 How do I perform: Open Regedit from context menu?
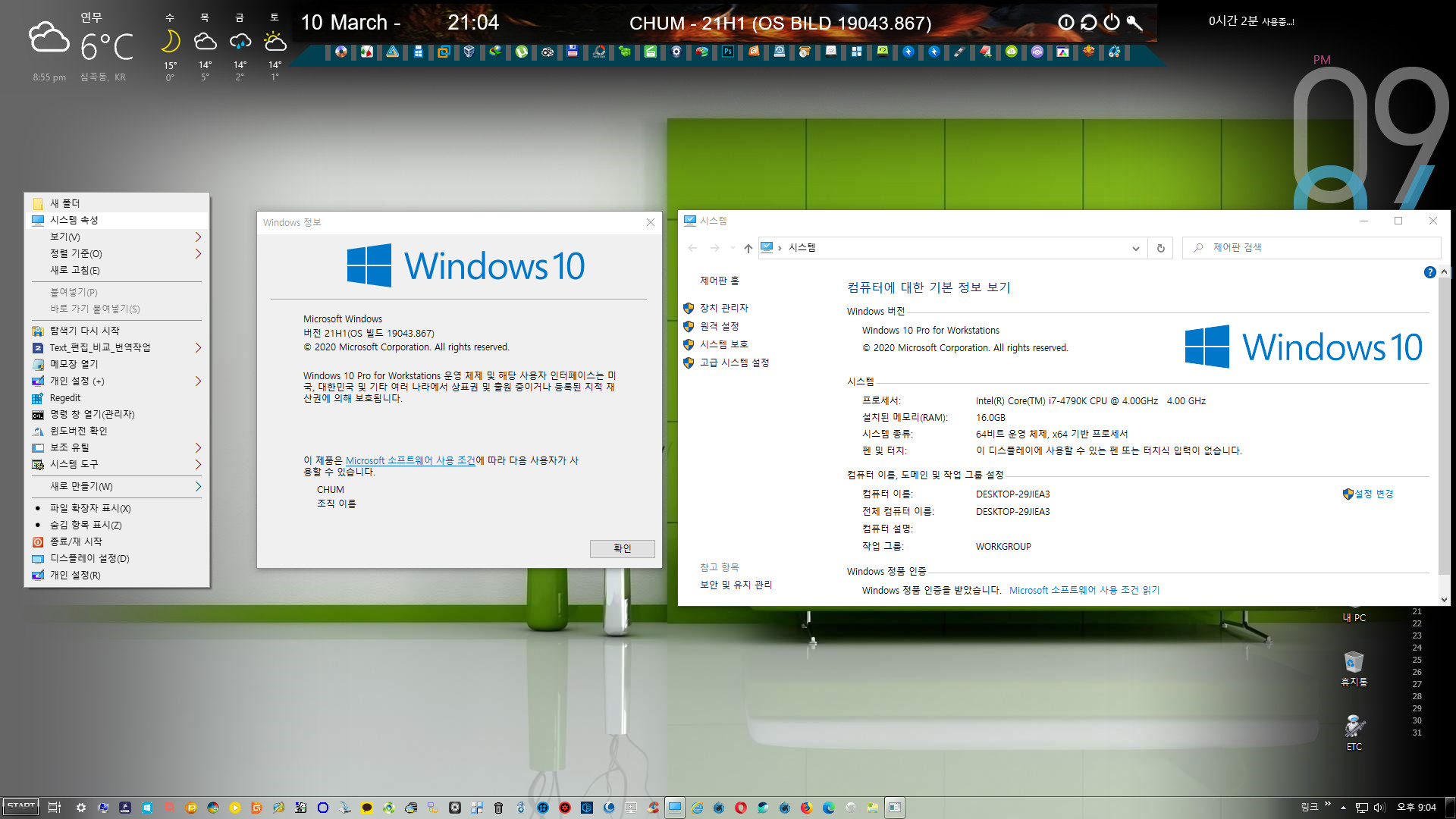tap(117, 397)
